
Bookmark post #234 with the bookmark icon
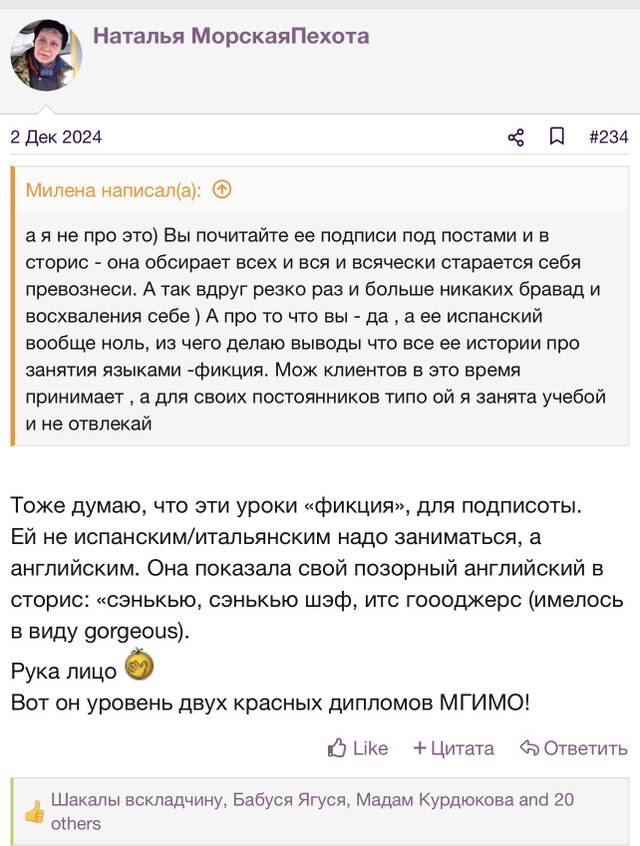pyautogui.click(x=557, y=137)
